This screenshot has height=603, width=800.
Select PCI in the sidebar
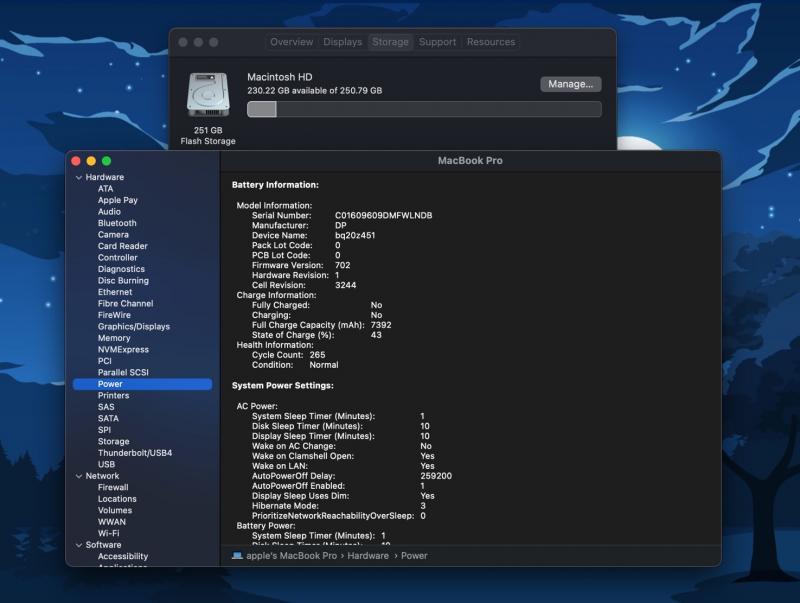point(105,361)
